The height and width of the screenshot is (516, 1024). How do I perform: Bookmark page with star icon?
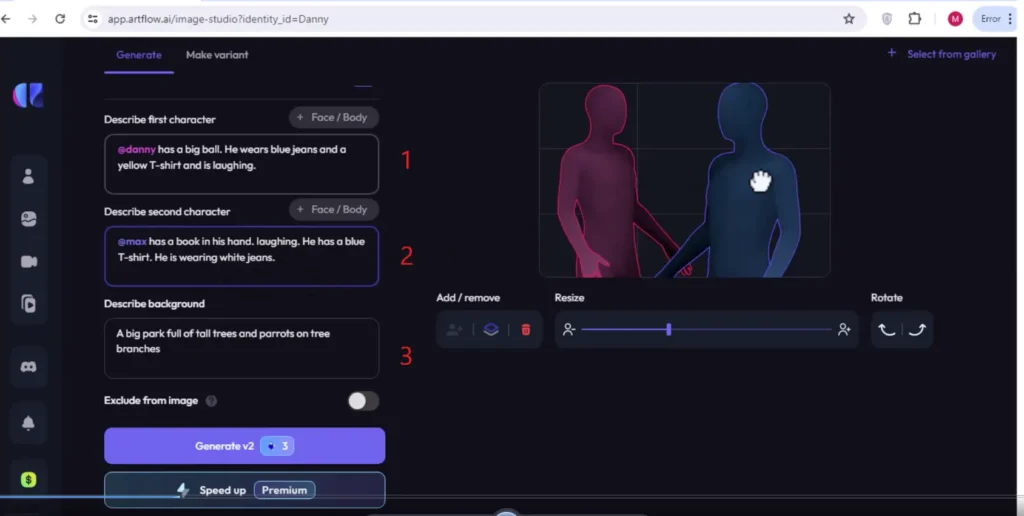point(849,19)
